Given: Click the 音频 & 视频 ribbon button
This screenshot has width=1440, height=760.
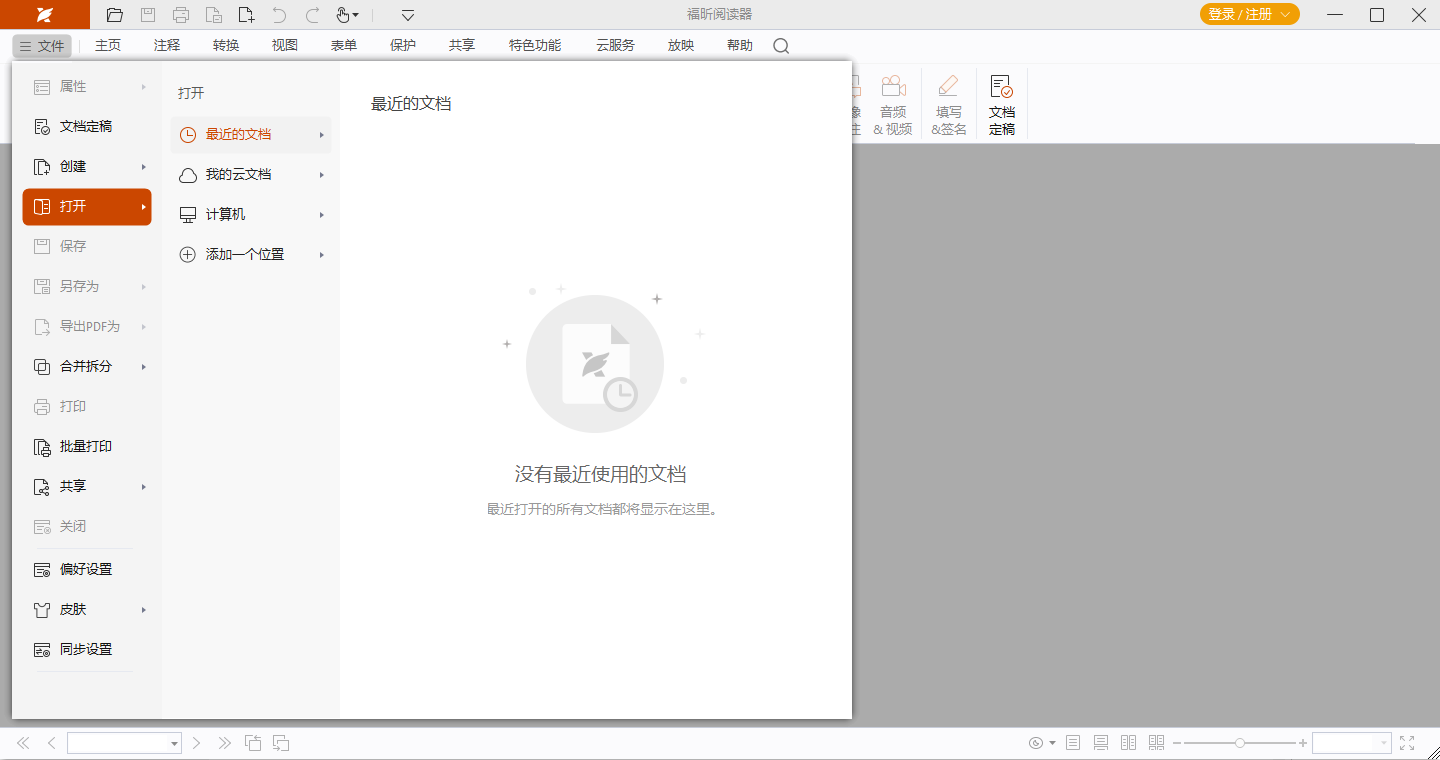Looking at the screenshot, I should [893, 104].
